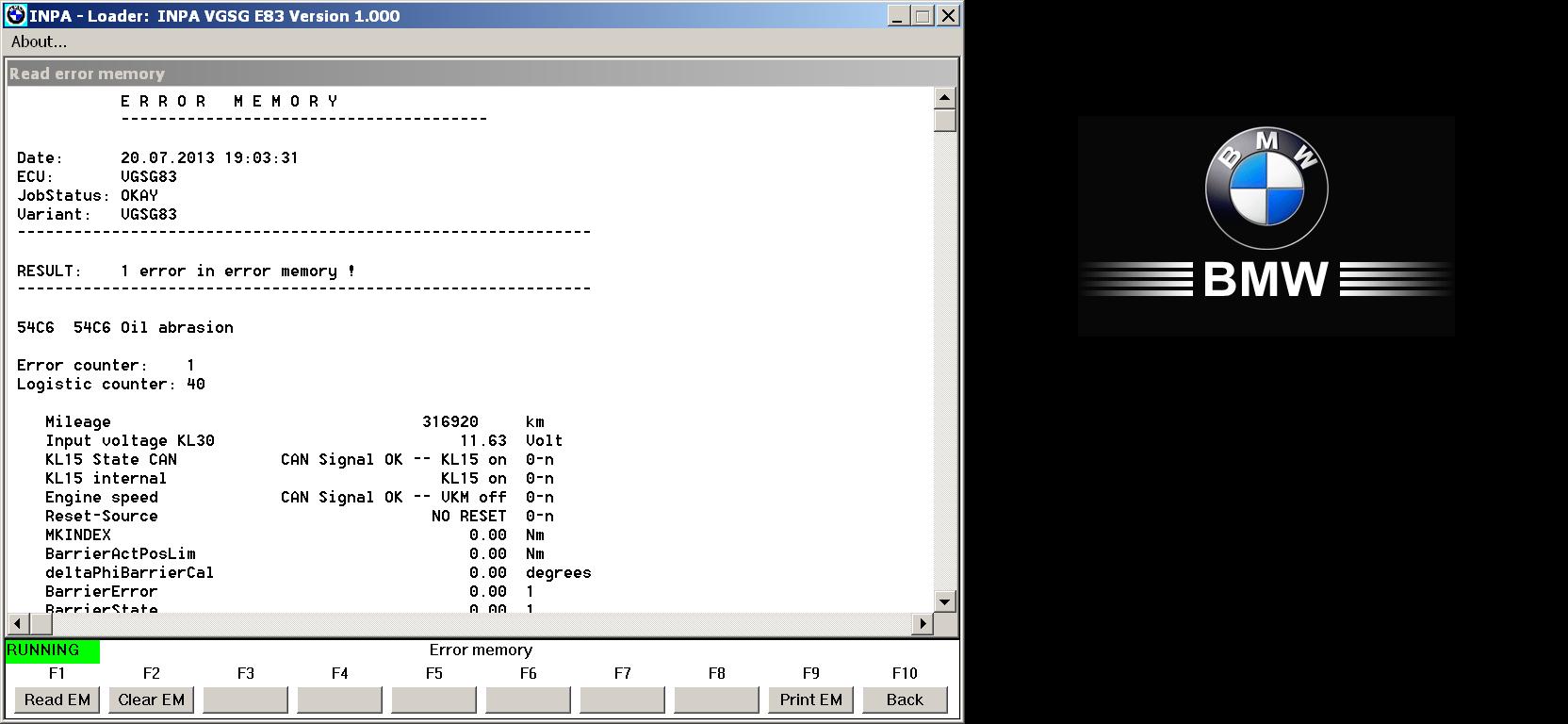Click the BMW roundel logo image
1568x724 pixels.
1266,189
